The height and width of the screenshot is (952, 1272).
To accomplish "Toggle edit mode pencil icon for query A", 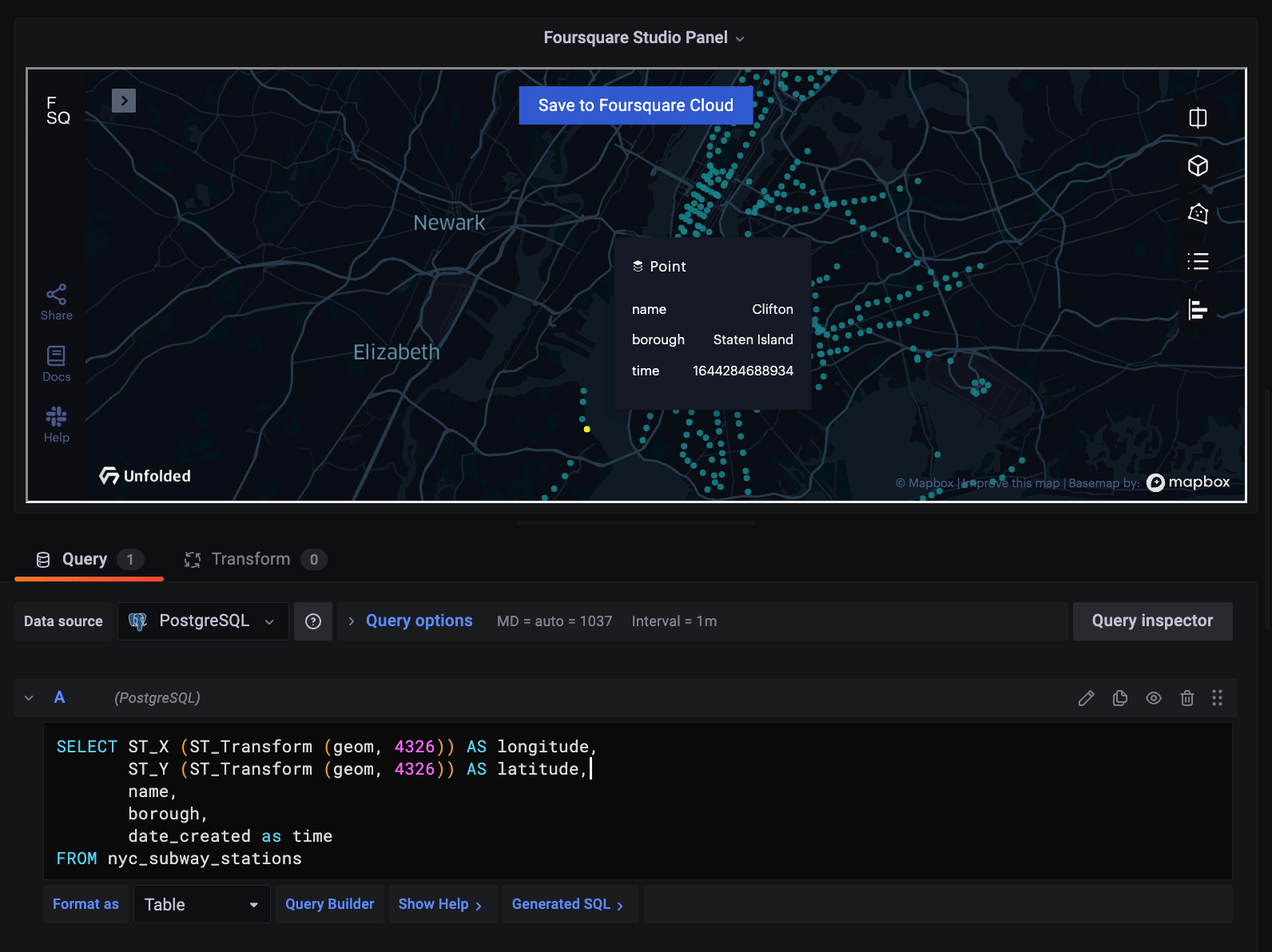I will (1087, 698).
